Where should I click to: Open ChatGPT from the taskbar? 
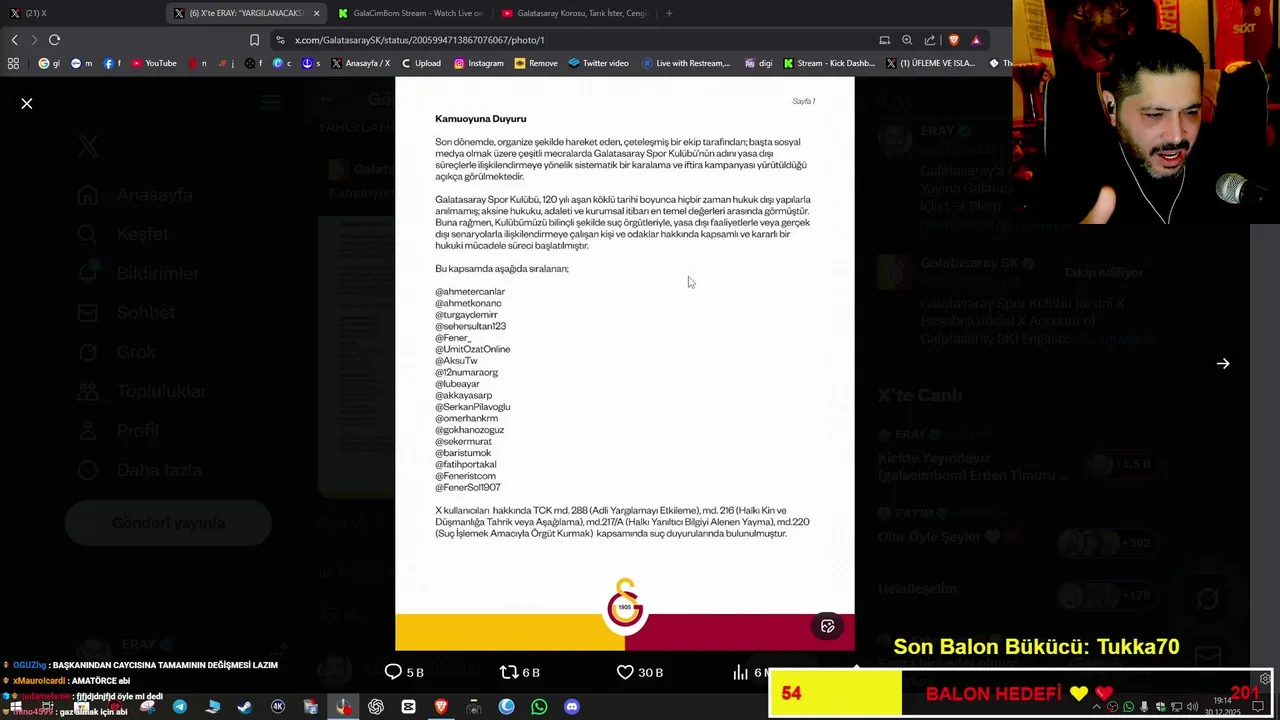click(x=376, y=707)
